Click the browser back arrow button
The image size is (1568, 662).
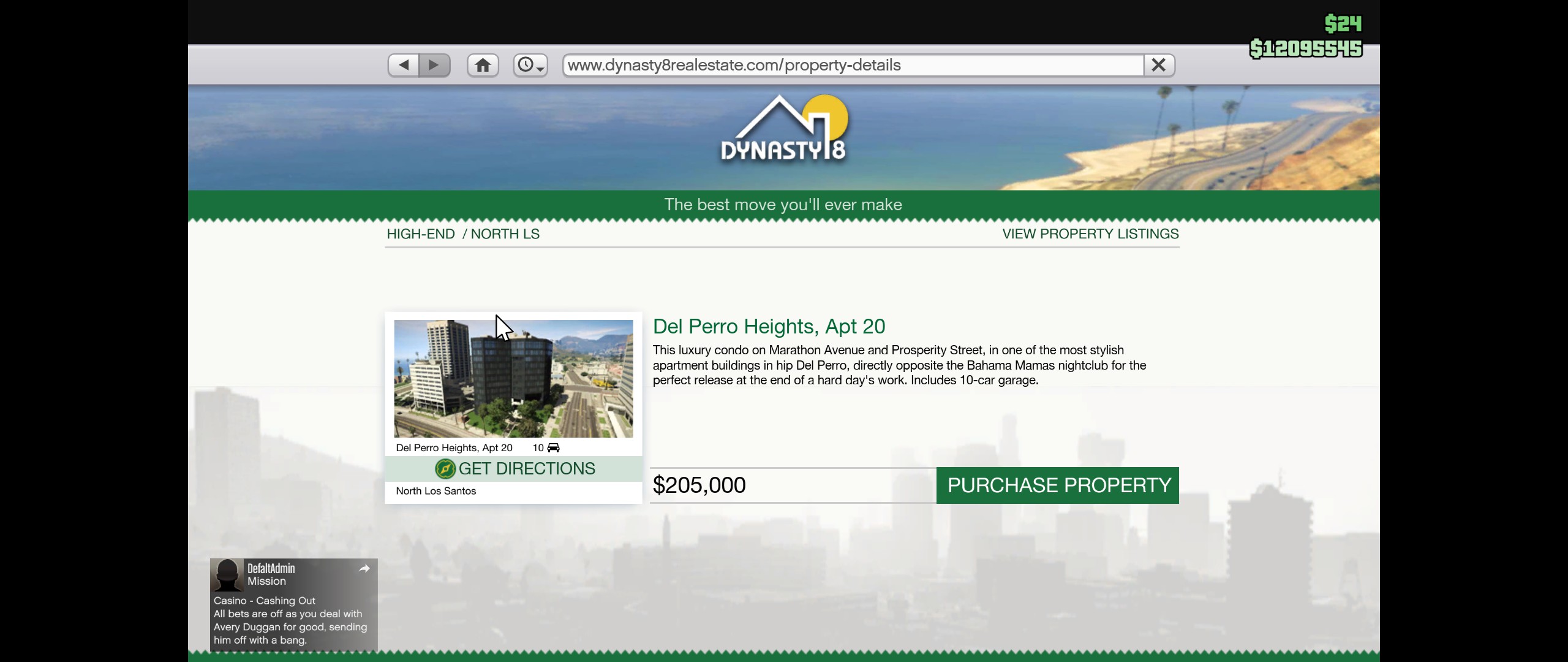pos(404,65)
